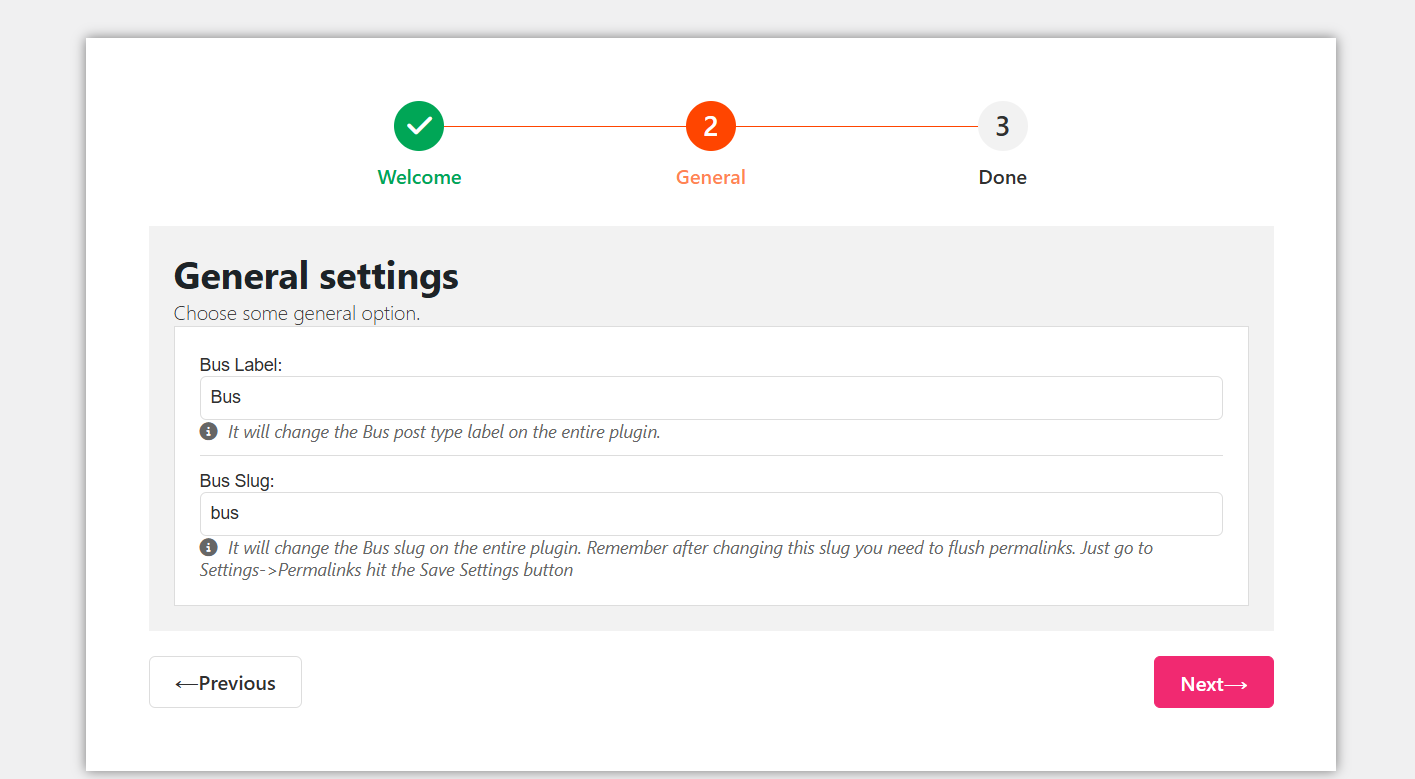Focus the Bus Slug text field
The image size is (1415, 779).
pos(710,514)
